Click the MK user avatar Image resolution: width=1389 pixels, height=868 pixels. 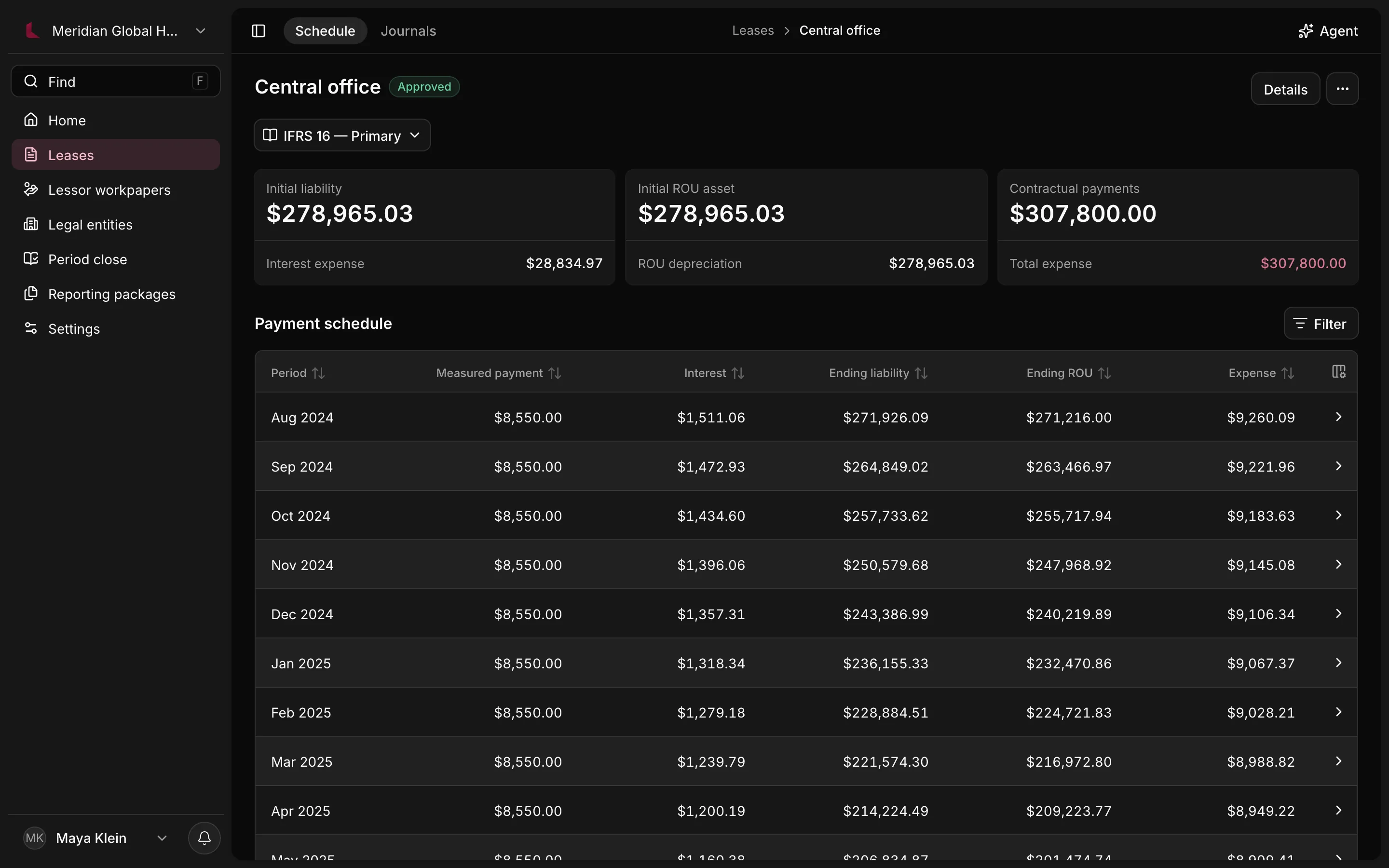pos(34,838)
